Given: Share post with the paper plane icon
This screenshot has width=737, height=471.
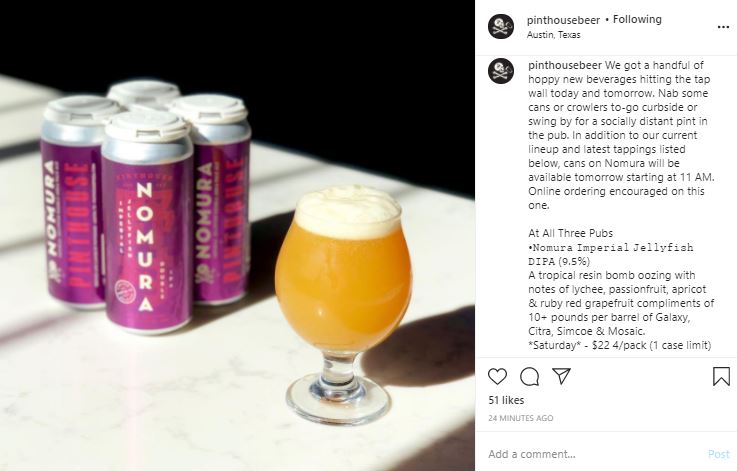Looking at the screenshot, I should (x=562, y=376).
